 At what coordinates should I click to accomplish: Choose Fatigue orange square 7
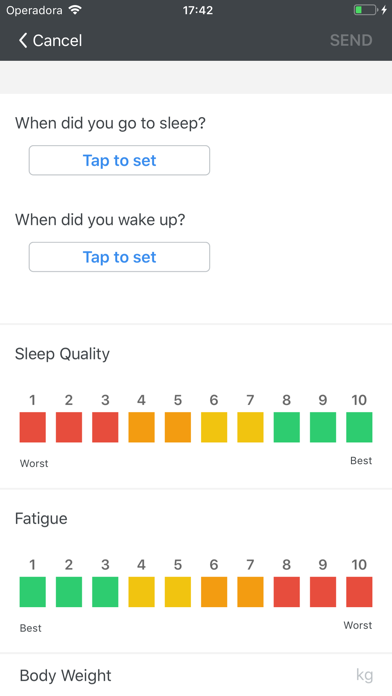click(x=250, y=592)
